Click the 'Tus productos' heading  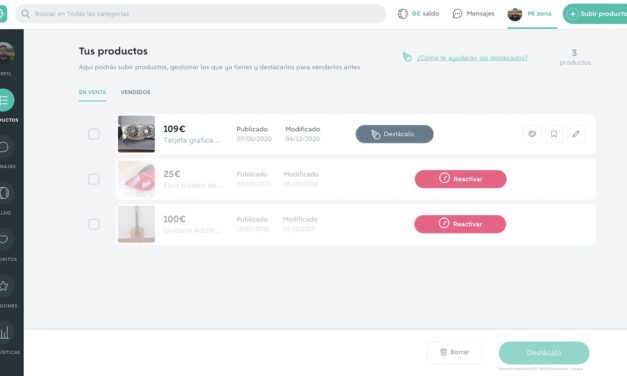(x=113, y=51)
